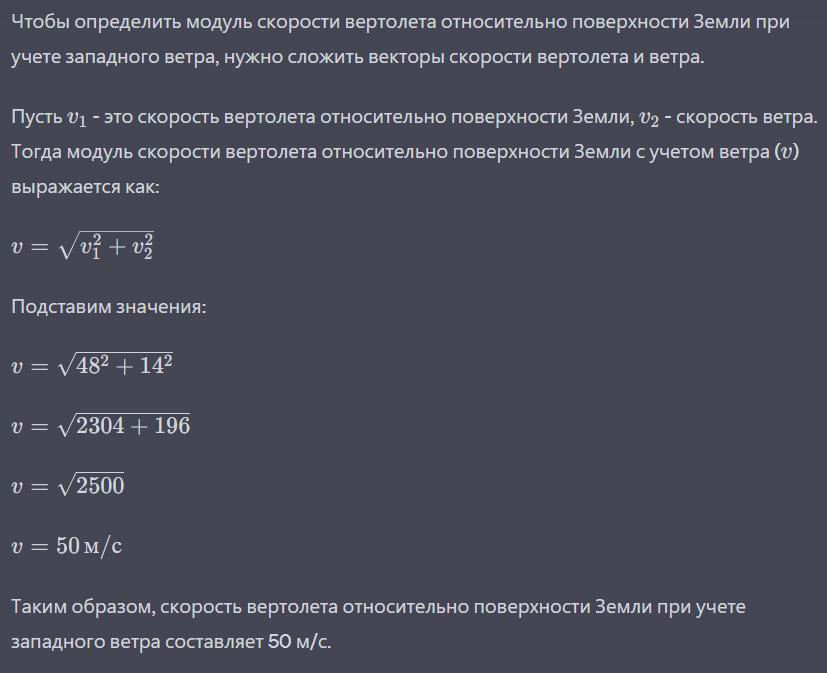This screenshot has width=827, height=673.
Task: Click the number 196 in the equation
Action: (172, 426)
